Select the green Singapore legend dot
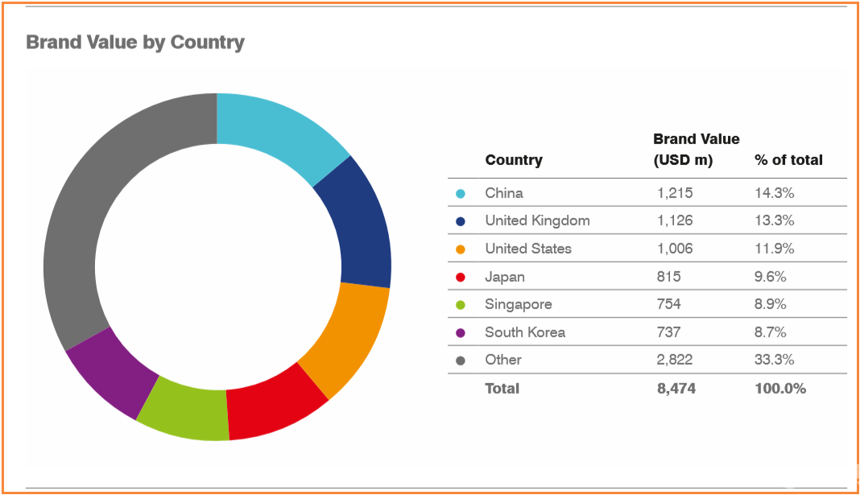Screen dimensions: 860x495 click(x=460, y=304)
